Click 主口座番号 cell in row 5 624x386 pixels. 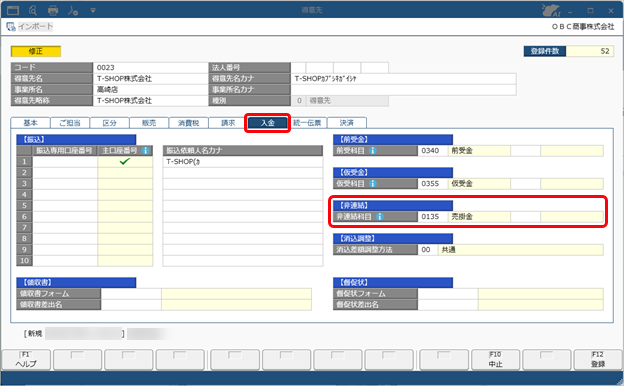(125, 206)
